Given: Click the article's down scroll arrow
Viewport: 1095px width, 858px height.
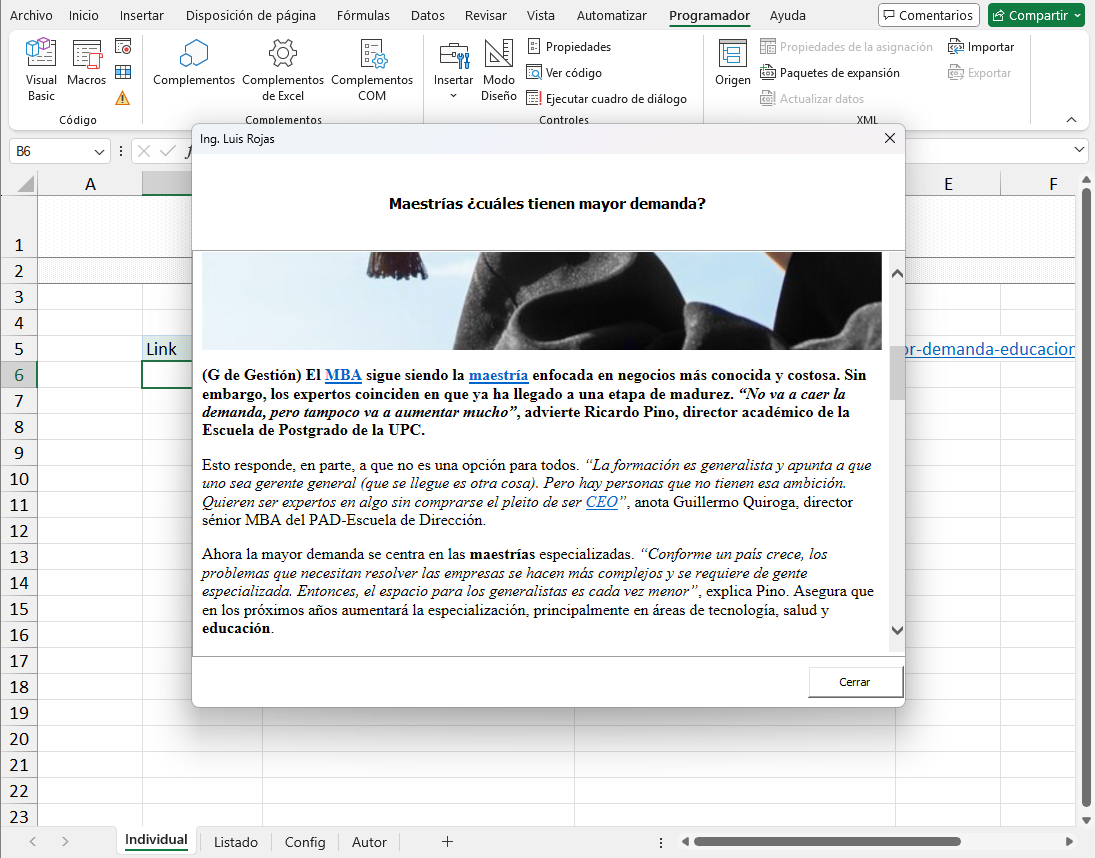Looking at the screenshot, I should [x=897, y=630].
